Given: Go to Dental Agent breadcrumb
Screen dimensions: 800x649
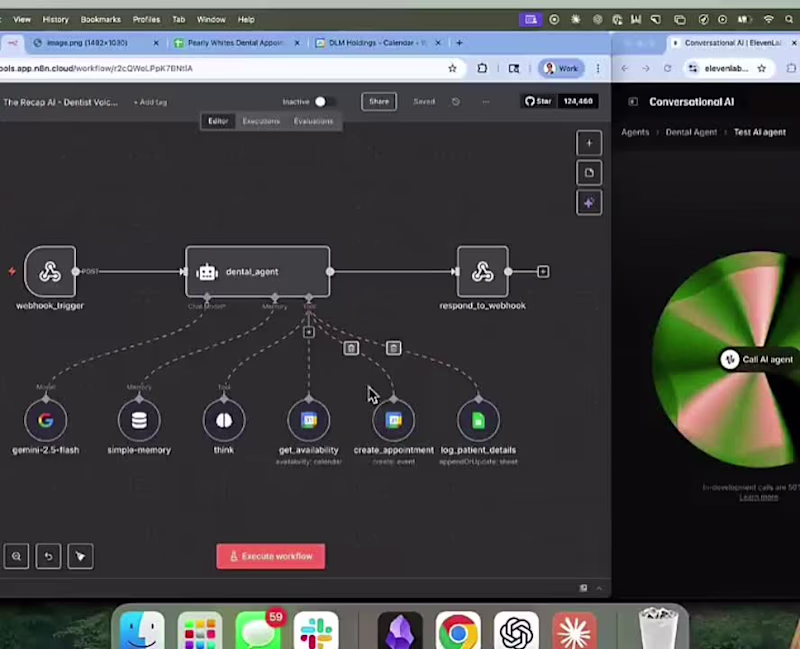Looking at the screenshot, I should click(x=691, y=132).
